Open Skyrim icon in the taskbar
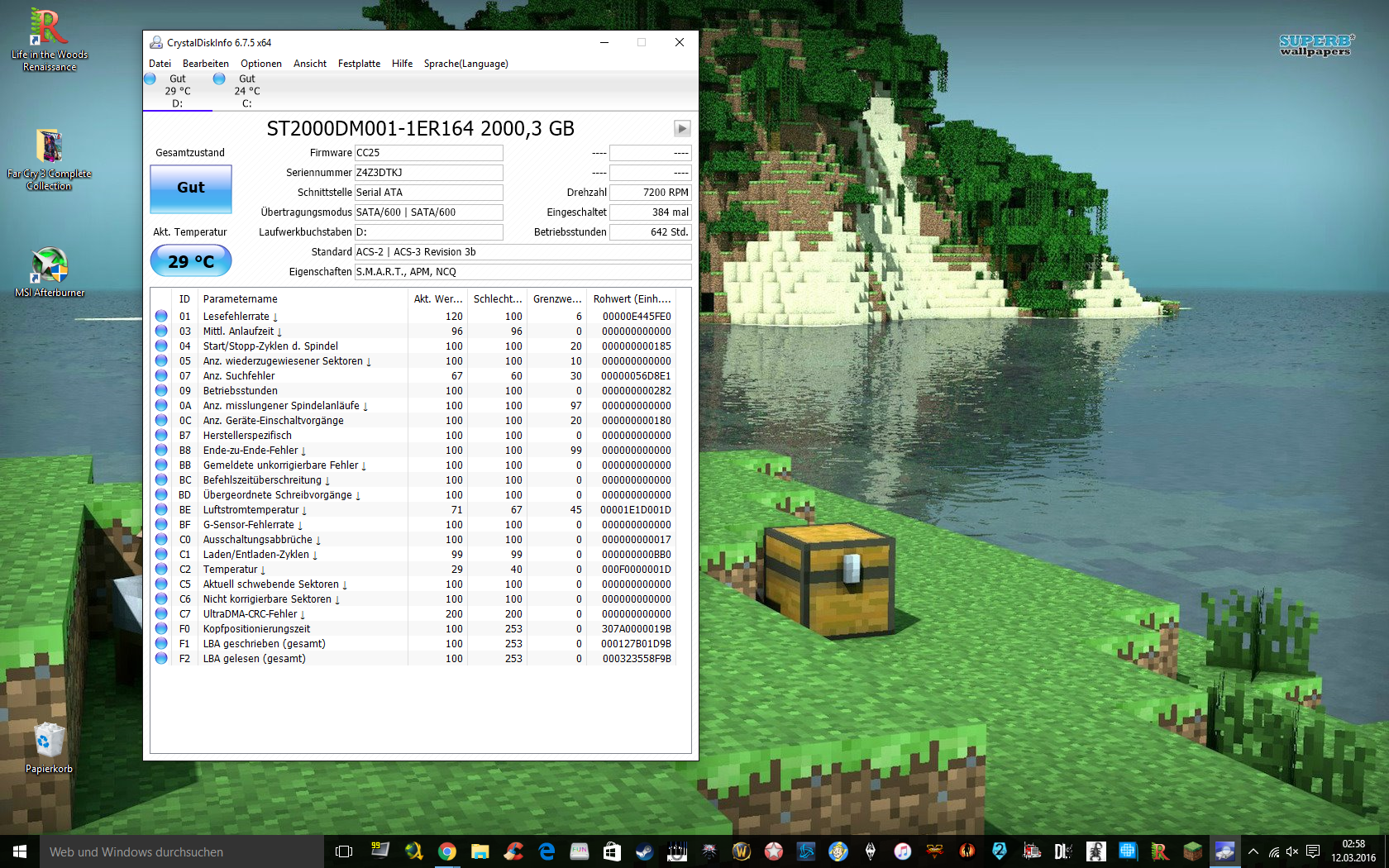Screen dimensions: 1389x868 [871, 851]
